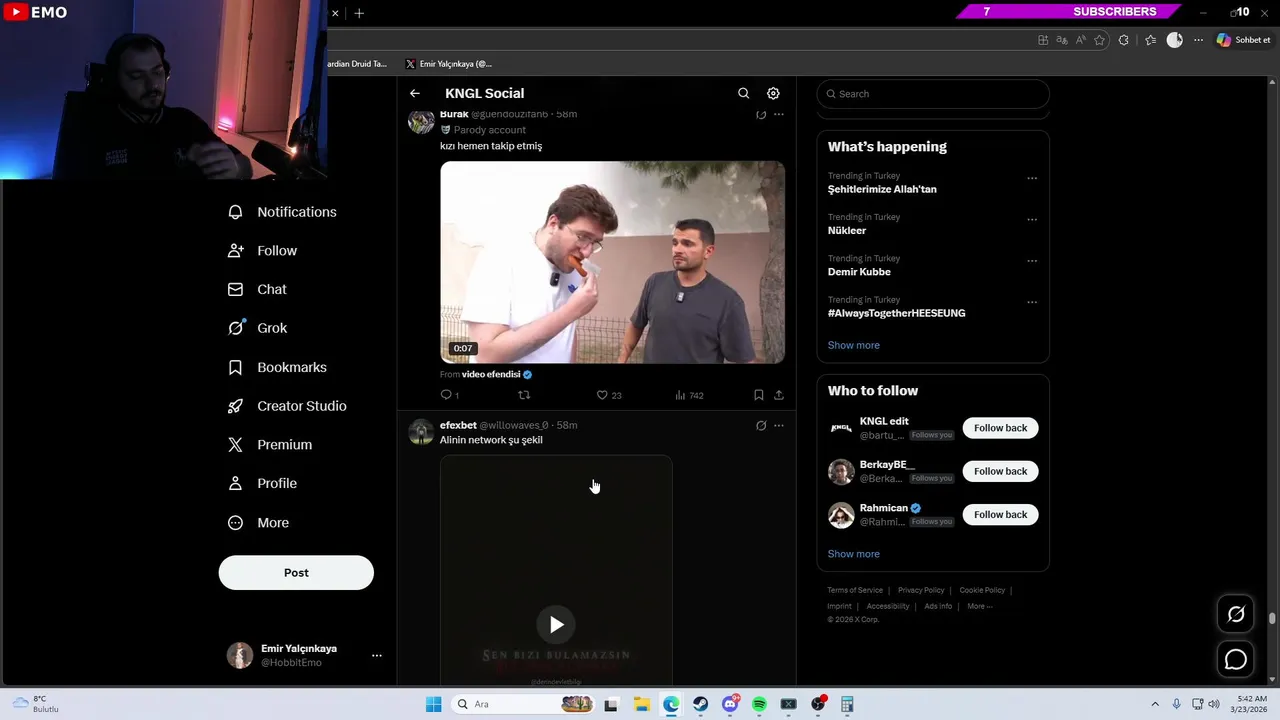Follow back KNGL edit
The image size is (1280, 720).
(x=1000, y=428)
